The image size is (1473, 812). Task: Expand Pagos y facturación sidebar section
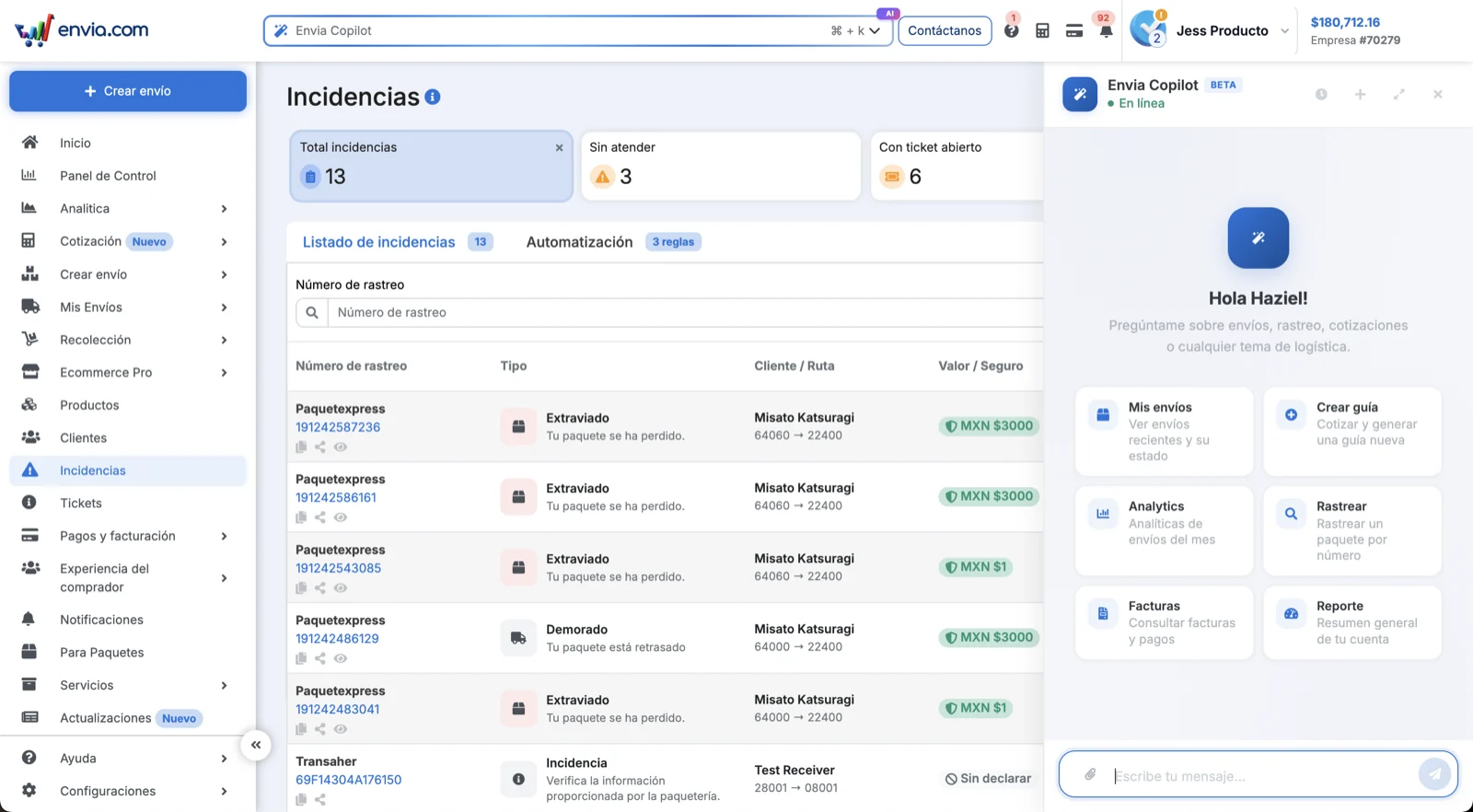(x=224, y=536)
